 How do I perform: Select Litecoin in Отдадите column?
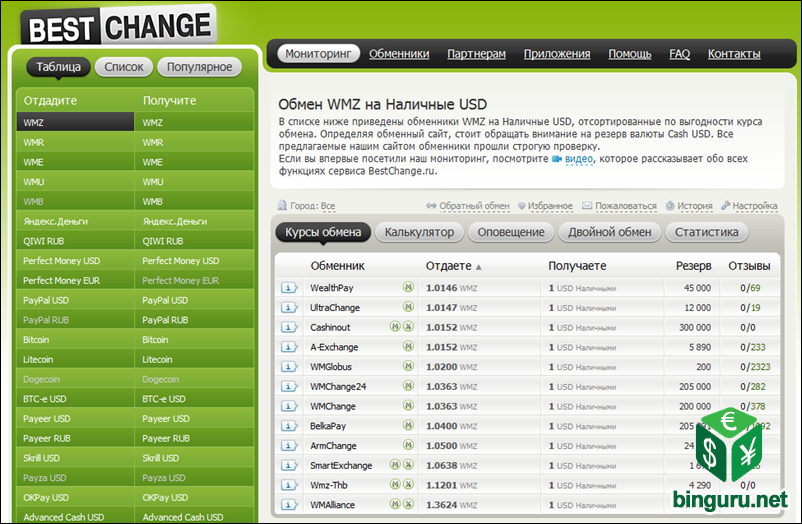tap(75, 360)
